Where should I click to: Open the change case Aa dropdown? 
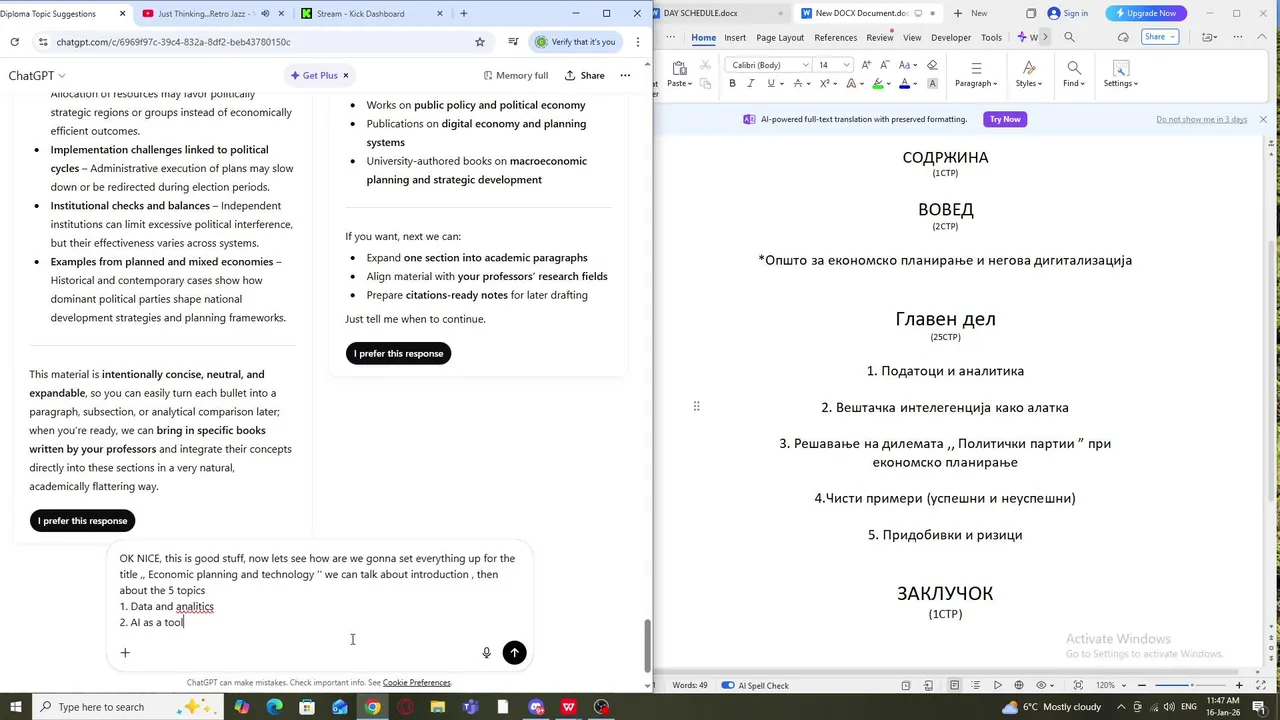point(907,65)
